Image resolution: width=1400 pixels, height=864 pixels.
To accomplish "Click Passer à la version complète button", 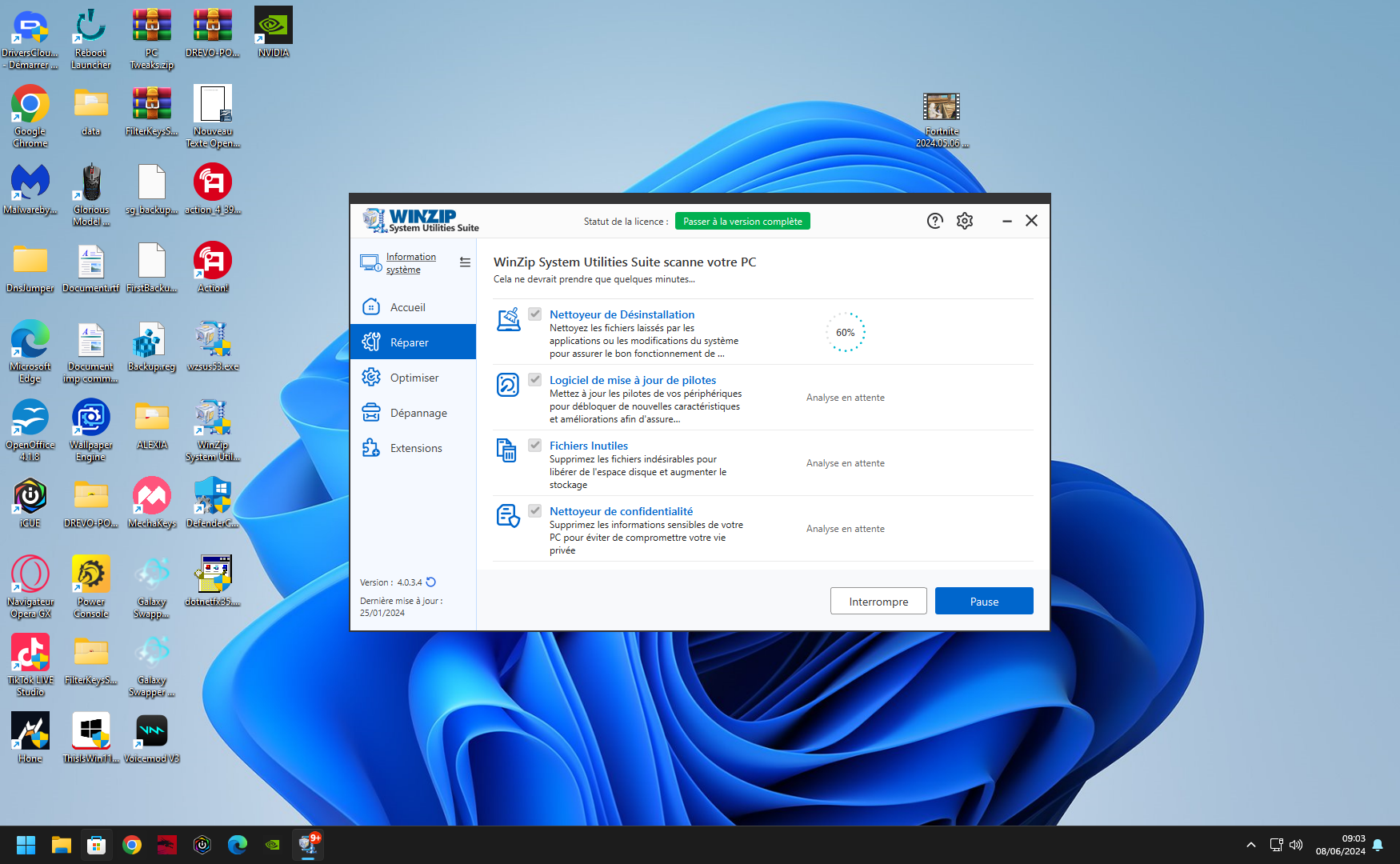I will coord(742,222).
